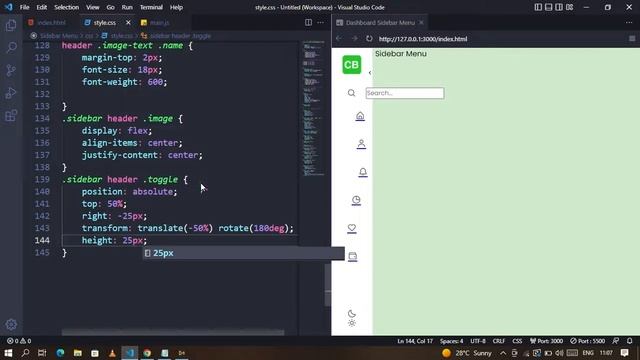Screen dimensions: 640x360
Task: Open the View menu
Action: (92, 7)
